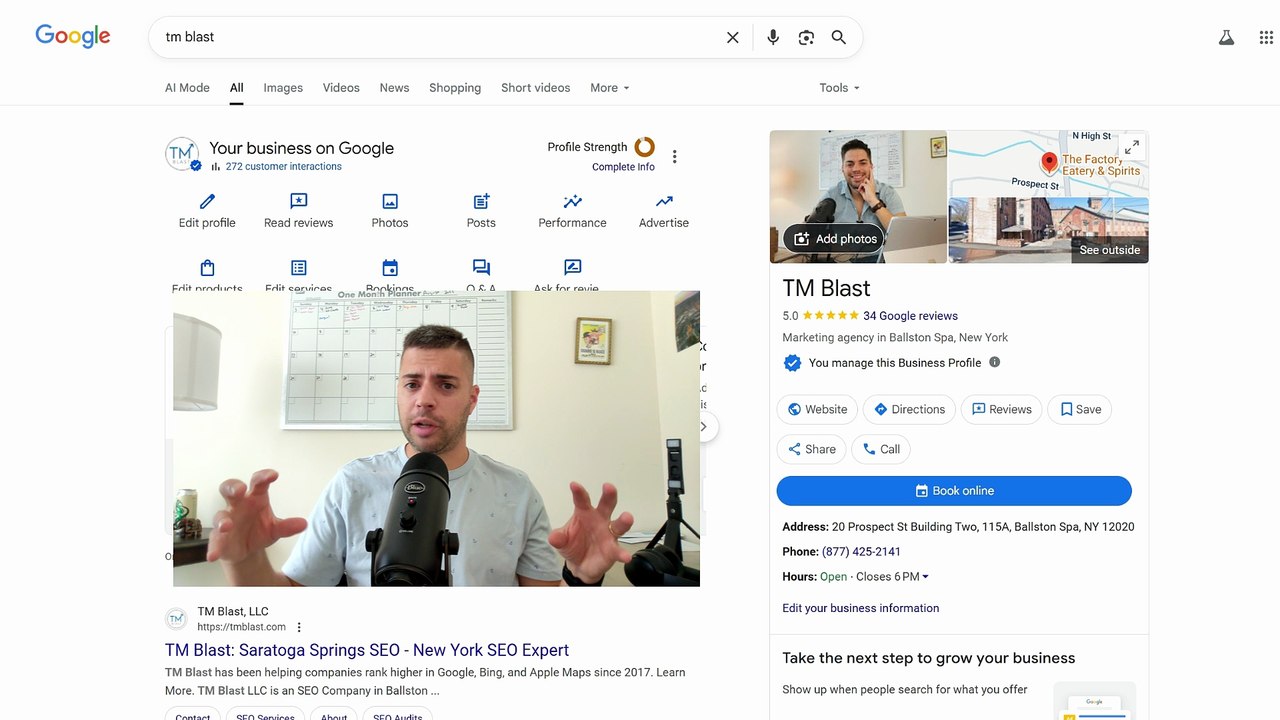The height and width of the screenshot is (720, 1280).
Task: Open the Tools dropdown
Action: coord(839,88)
